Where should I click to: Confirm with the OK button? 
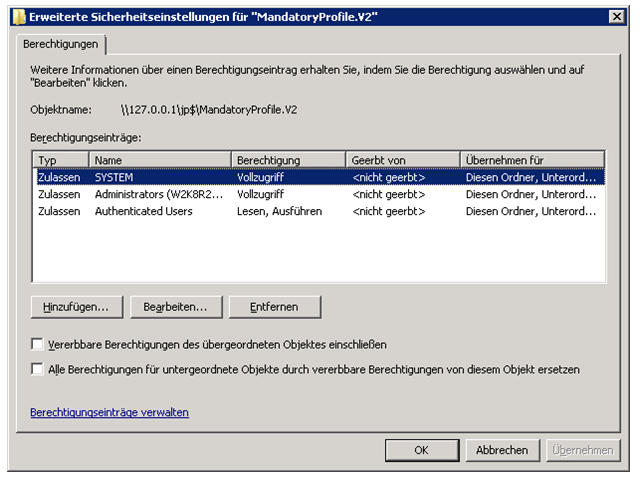coord(422,450)
